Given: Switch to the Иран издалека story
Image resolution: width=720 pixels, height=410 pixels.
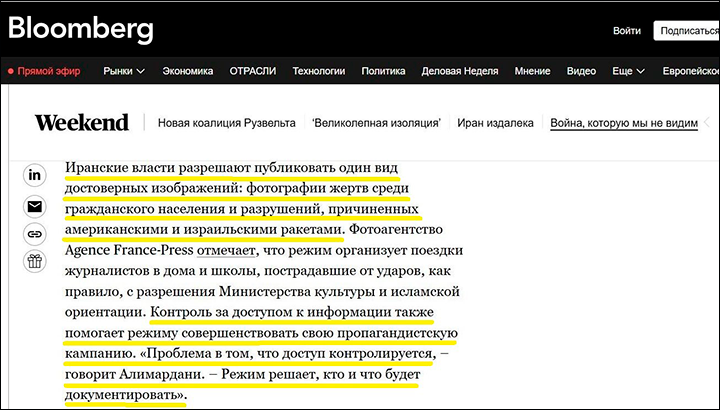Looking at the screenshot, I should click(x=495, y=123).
